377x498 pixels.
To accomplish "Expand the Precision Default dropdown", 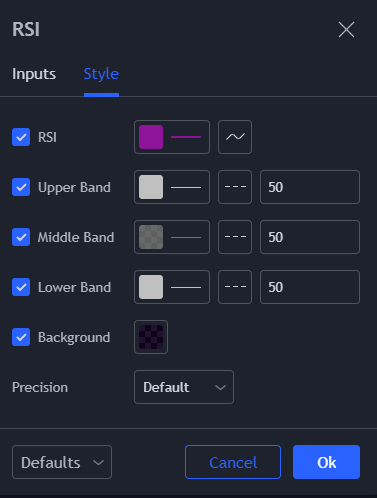I will (184, 387).
